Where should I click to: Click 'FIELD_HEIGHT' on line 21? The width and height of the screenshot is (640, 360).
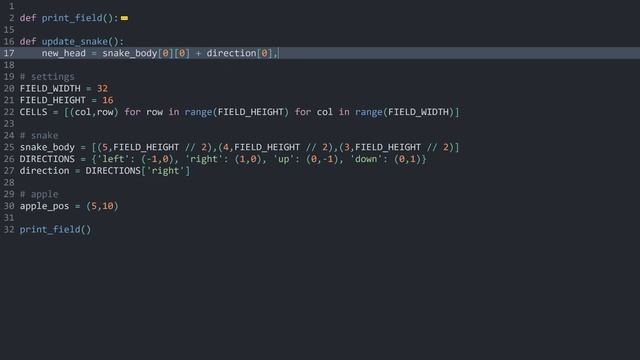click(53, 100)
